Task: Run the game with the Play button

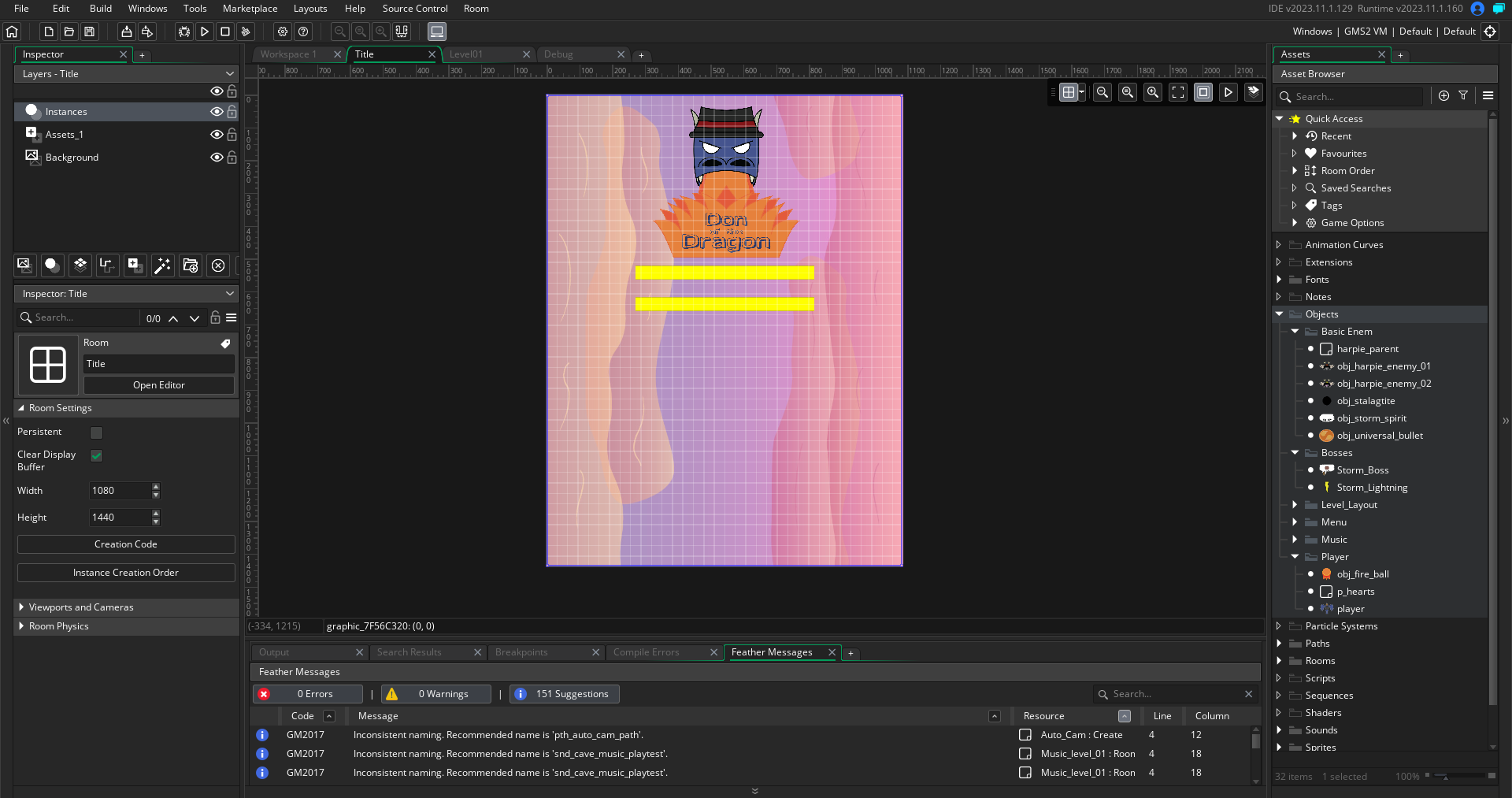Action: point(205,32)
